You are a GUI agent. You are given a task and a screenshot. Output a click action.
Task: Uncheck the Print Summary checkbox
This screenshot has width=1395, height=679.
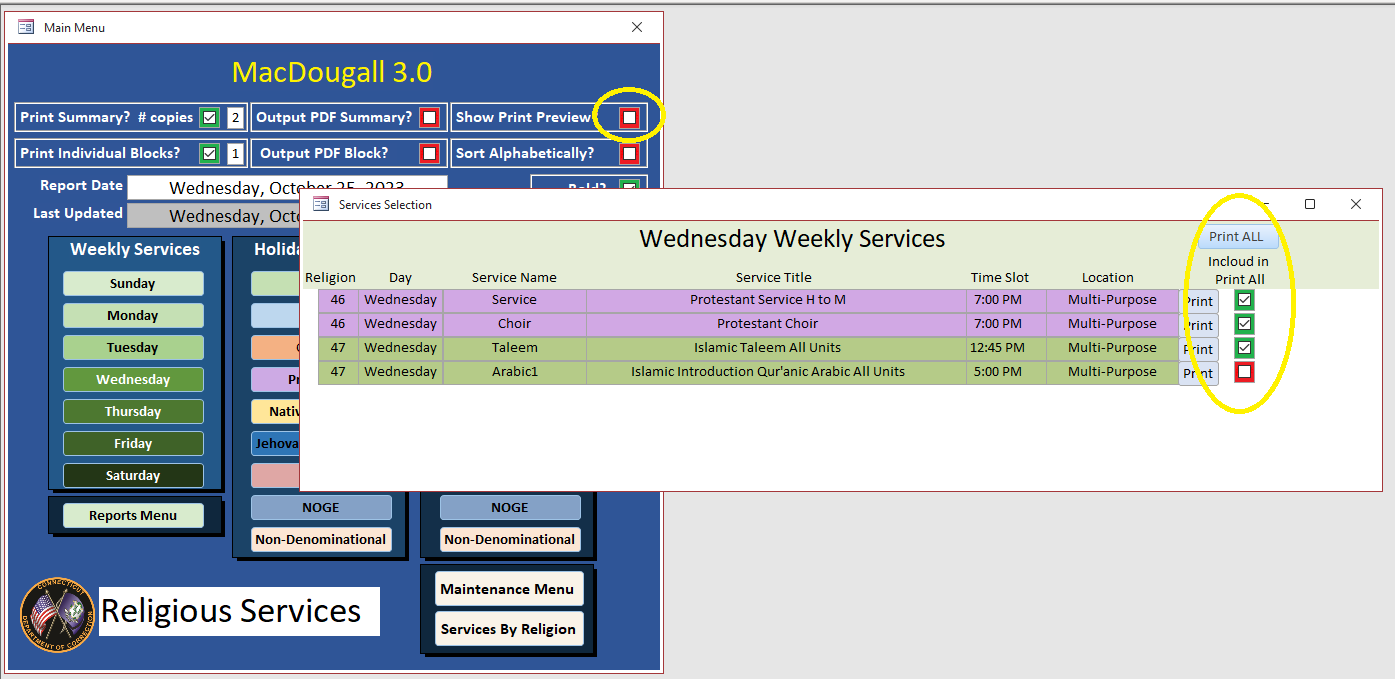tap(209, 118)
